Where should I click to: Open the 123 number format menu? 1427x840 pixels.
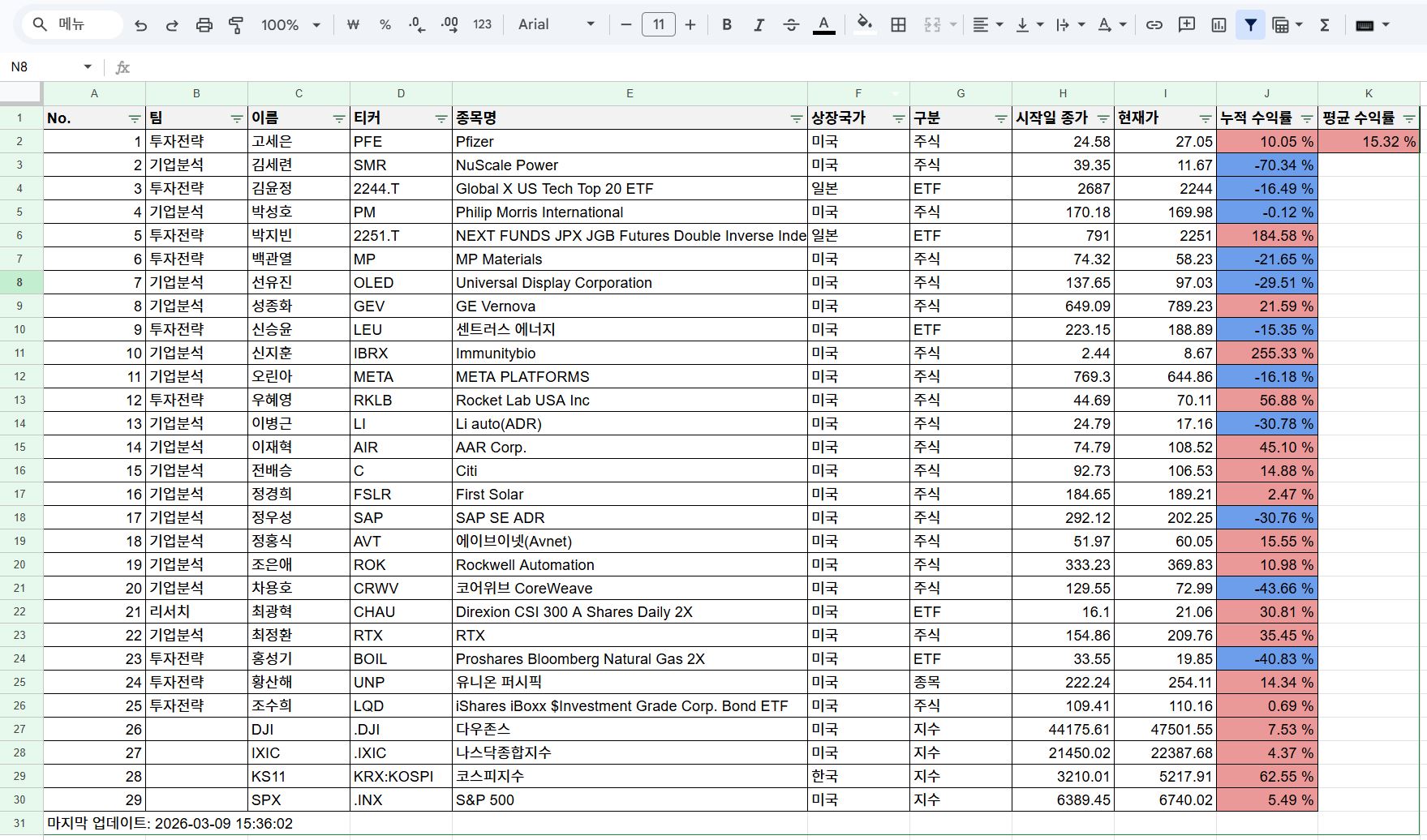tap(482, 25)
